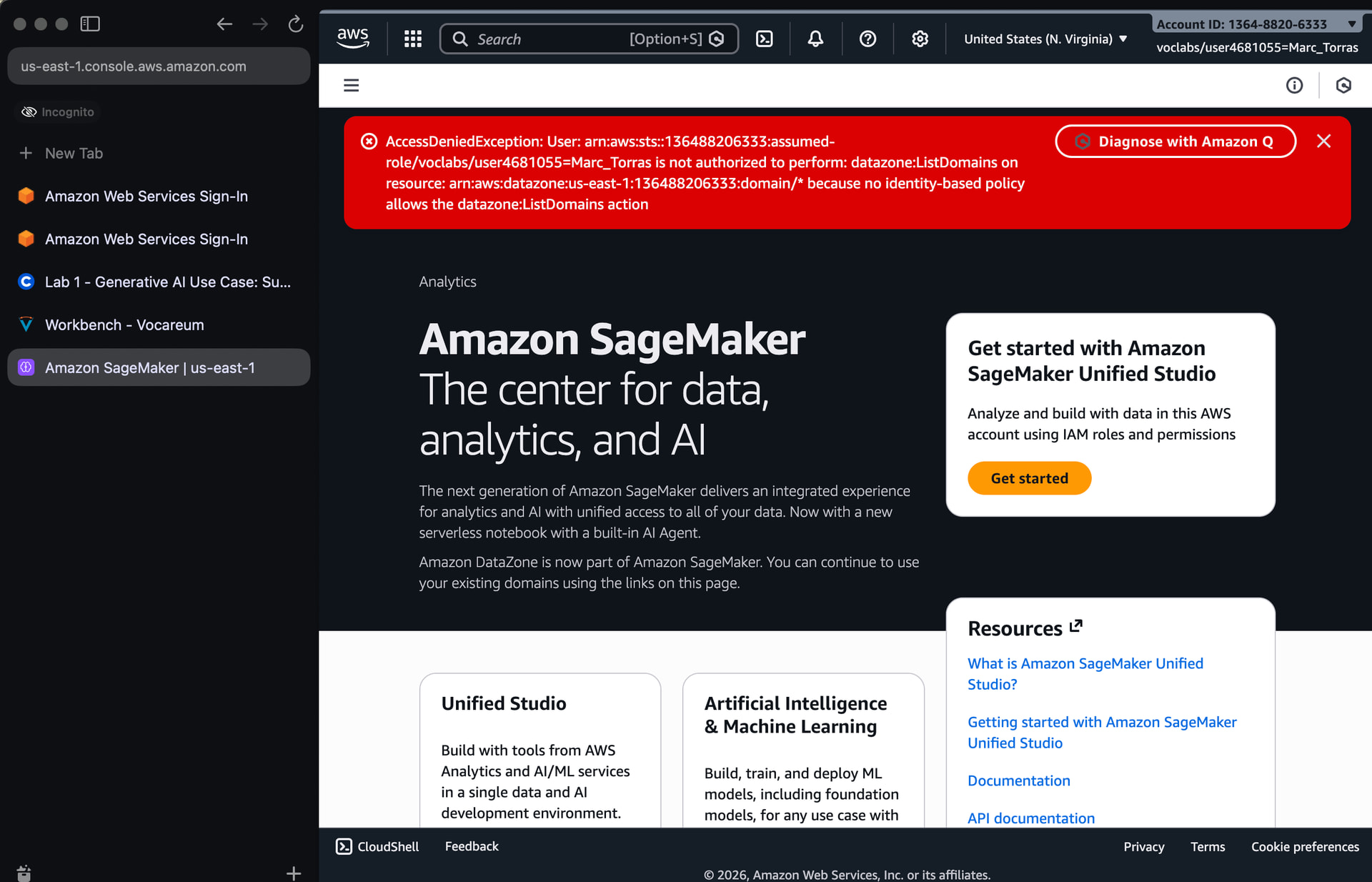This screenshot has width=1372, height=882.
Task: Click the AWS logo home icon
Action: (x=353, y=38)
